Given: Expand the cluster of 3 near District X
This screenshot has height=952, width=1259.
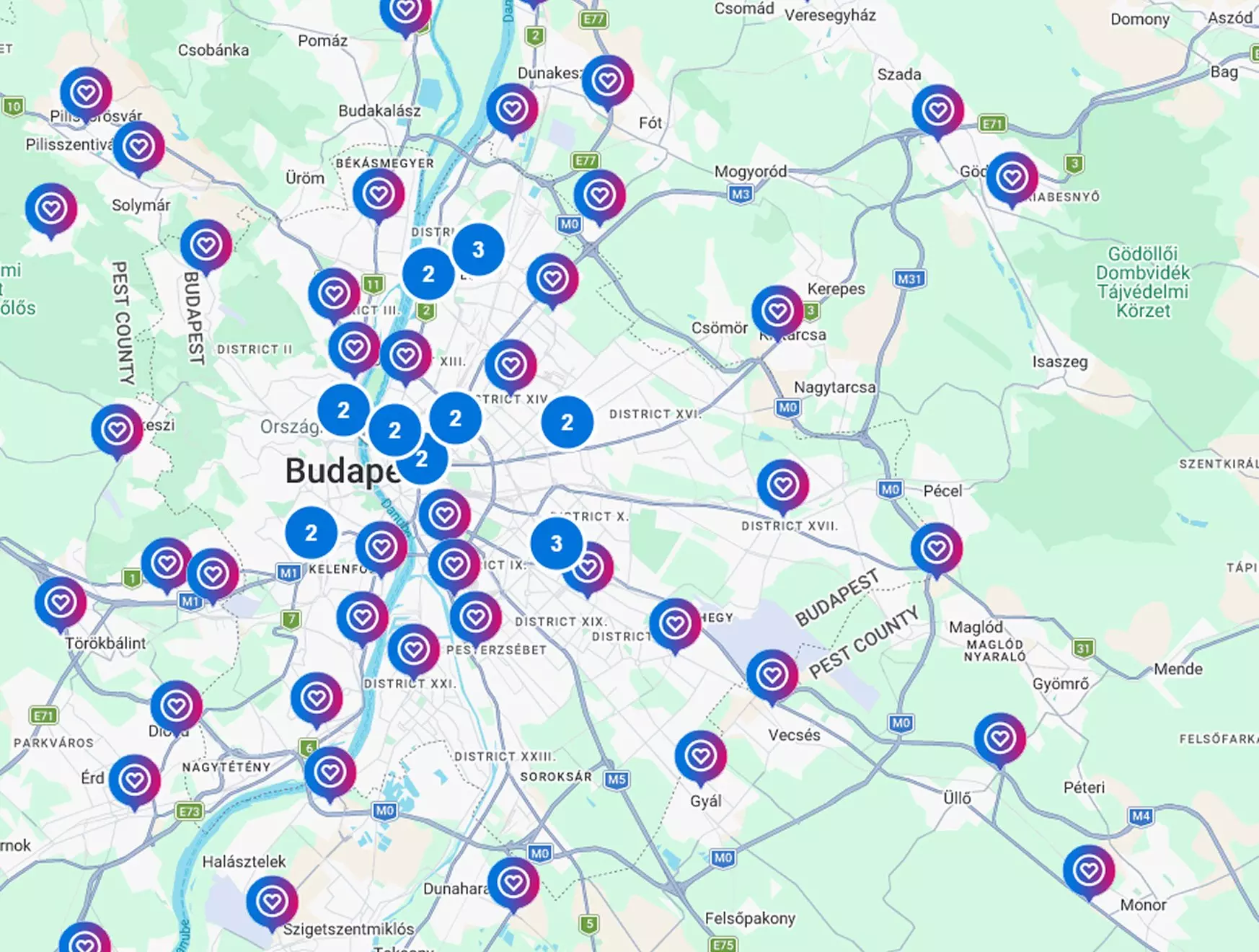Looking at the screenshot, I should point(556,543).
